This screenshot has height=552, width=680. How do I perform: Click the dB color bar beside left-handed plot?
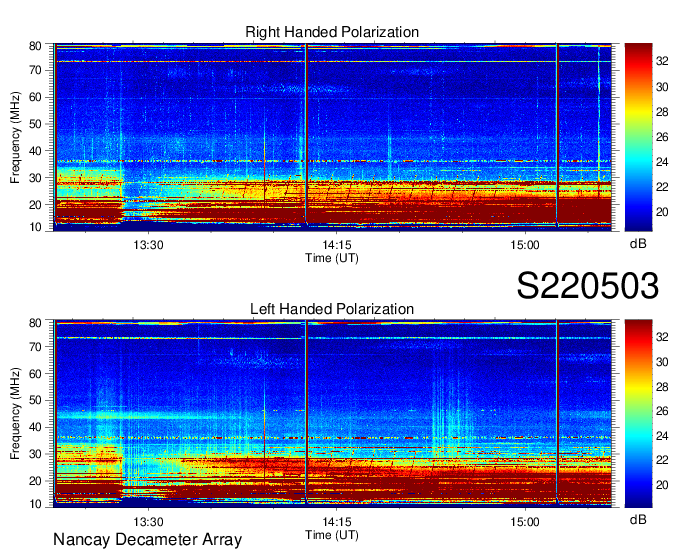tap(638, 413)
